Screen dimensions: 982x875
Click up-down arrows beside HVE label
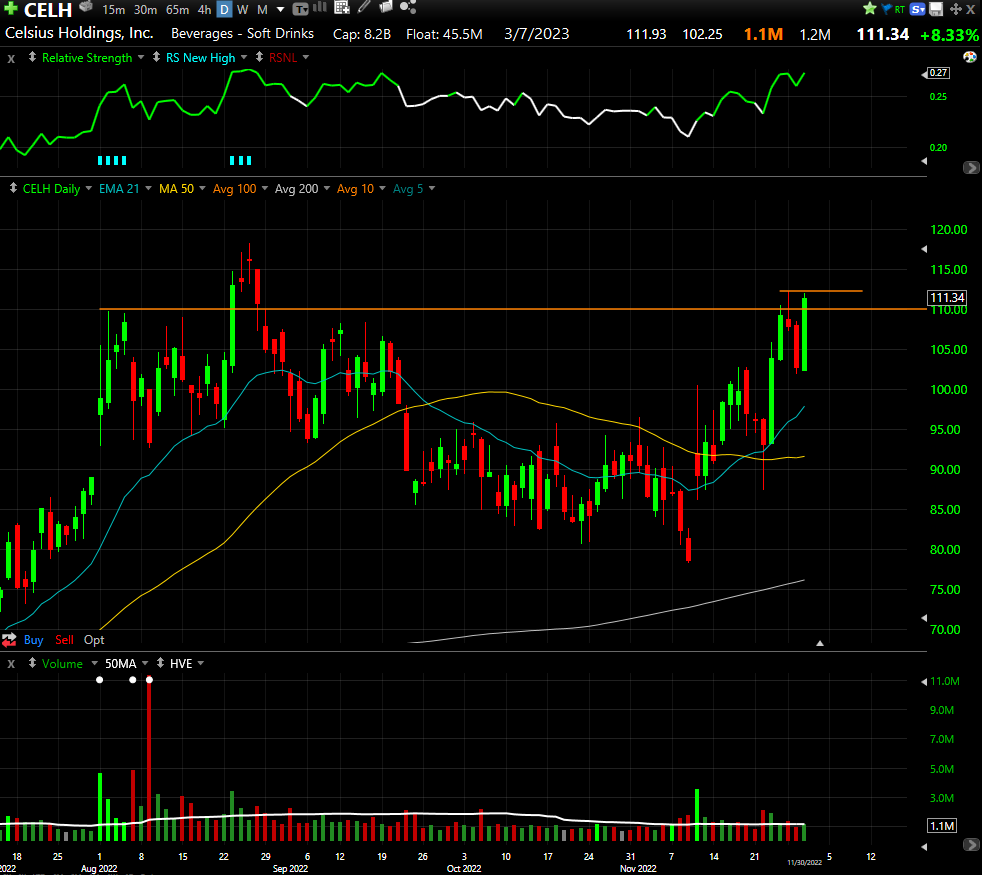(x=160, y=663)
